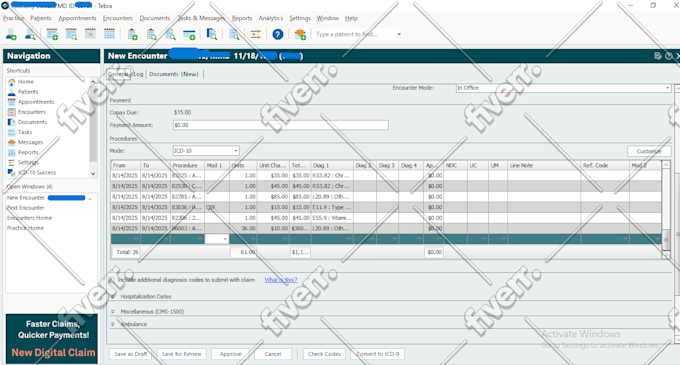The height and width of the screenshot is (365, 680).
Task: Click the New Appointment toolbar icon
Action: pyautogui.click(x=52, y=34)
